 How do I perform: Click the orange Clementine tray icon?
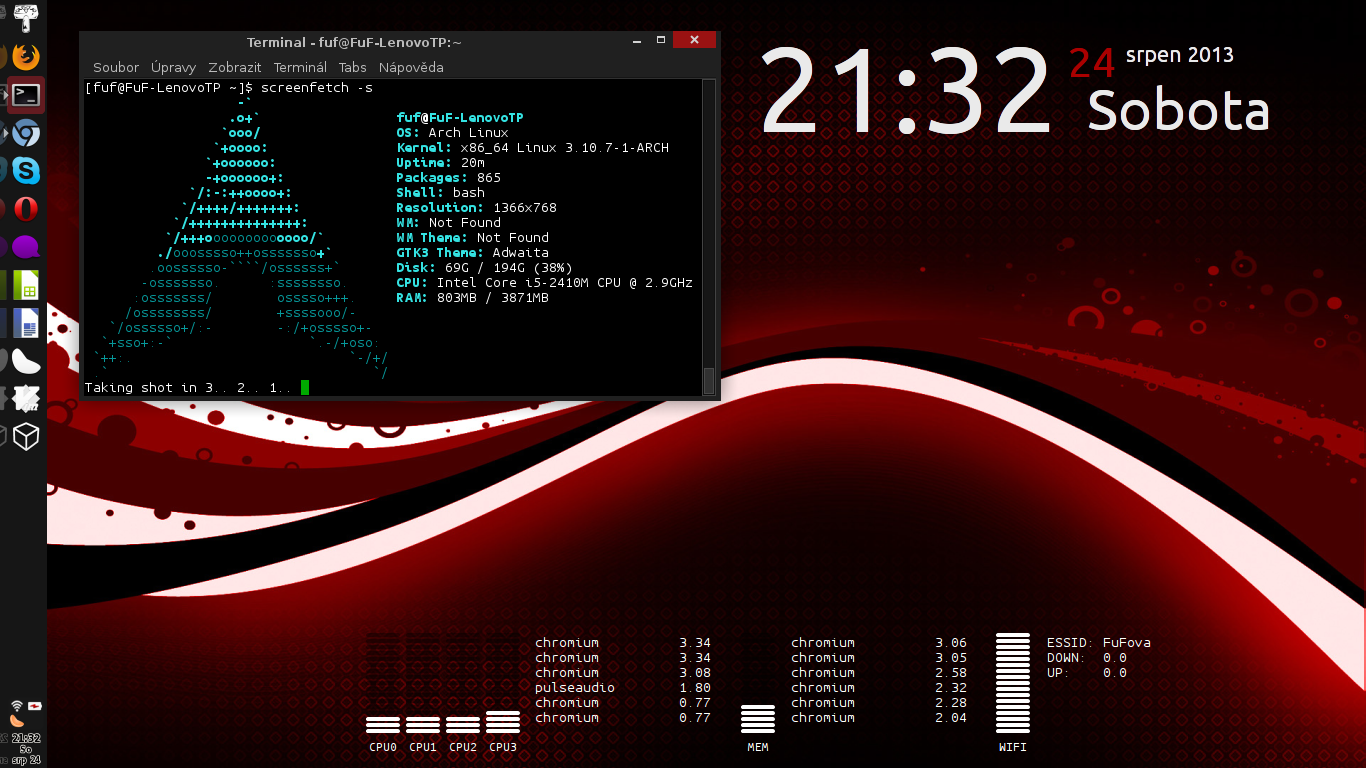pos(17,720)
